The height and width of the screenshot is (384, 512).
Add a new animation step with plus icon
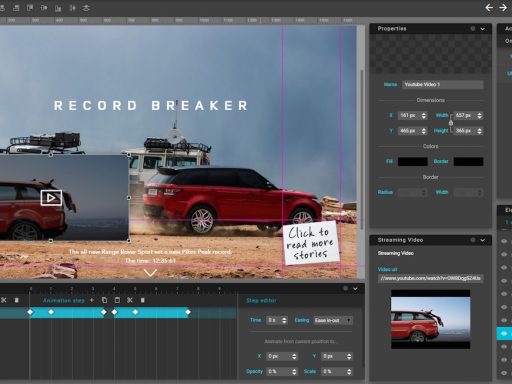click(x=92, y=300)
